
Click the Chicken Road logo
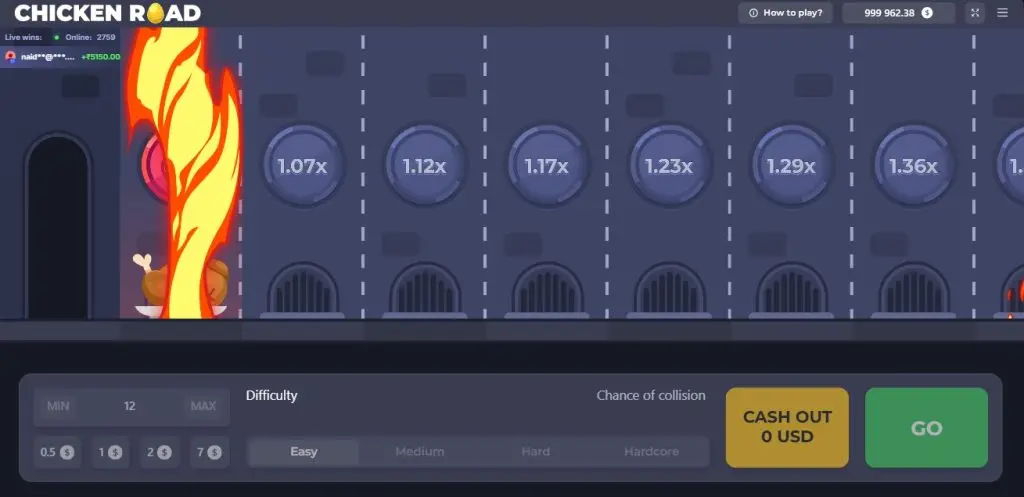108,13
